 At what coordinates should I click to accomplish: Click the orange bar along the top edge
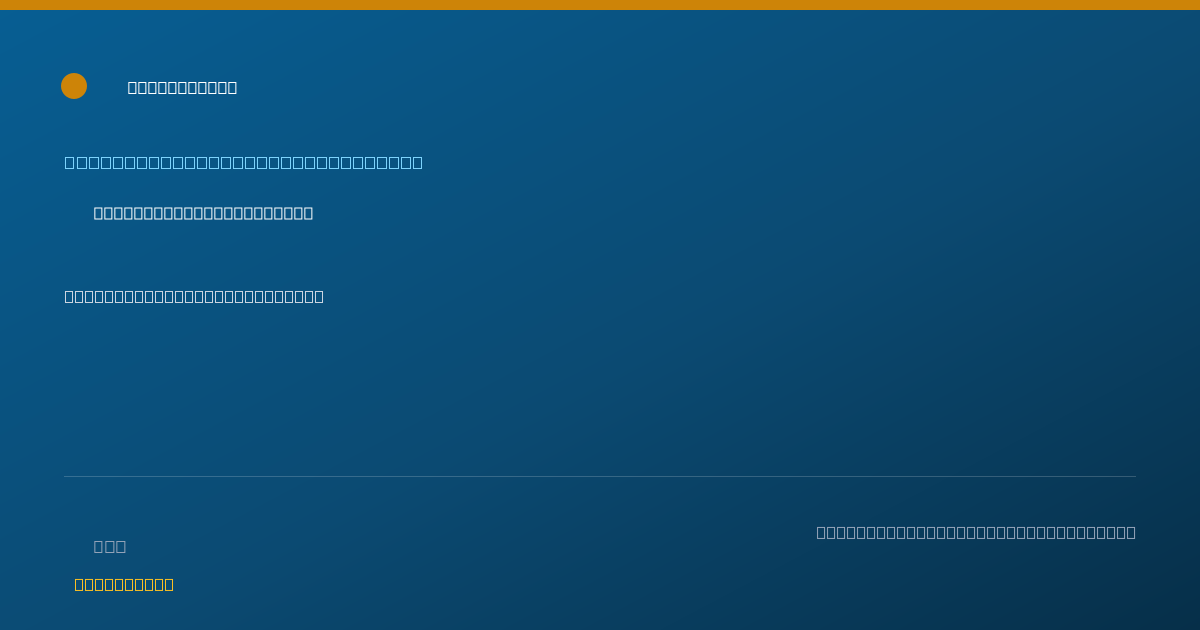(x=600, y=5)
